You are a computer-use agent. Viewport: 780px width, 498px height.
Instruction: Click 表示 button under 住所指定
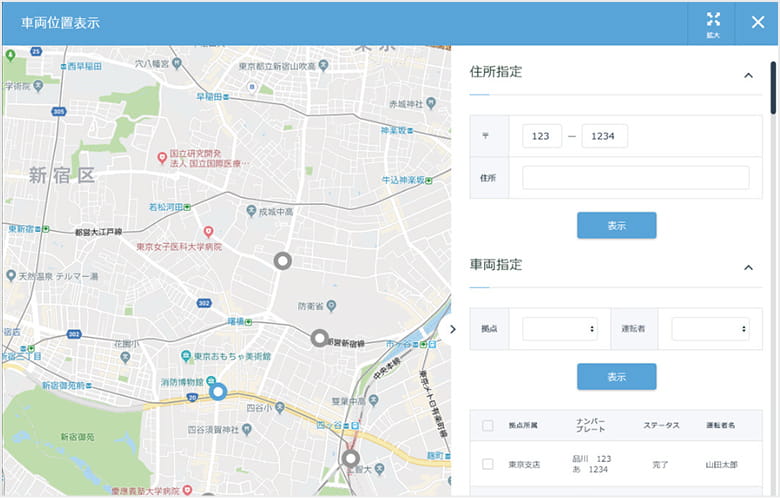point(616,225)
